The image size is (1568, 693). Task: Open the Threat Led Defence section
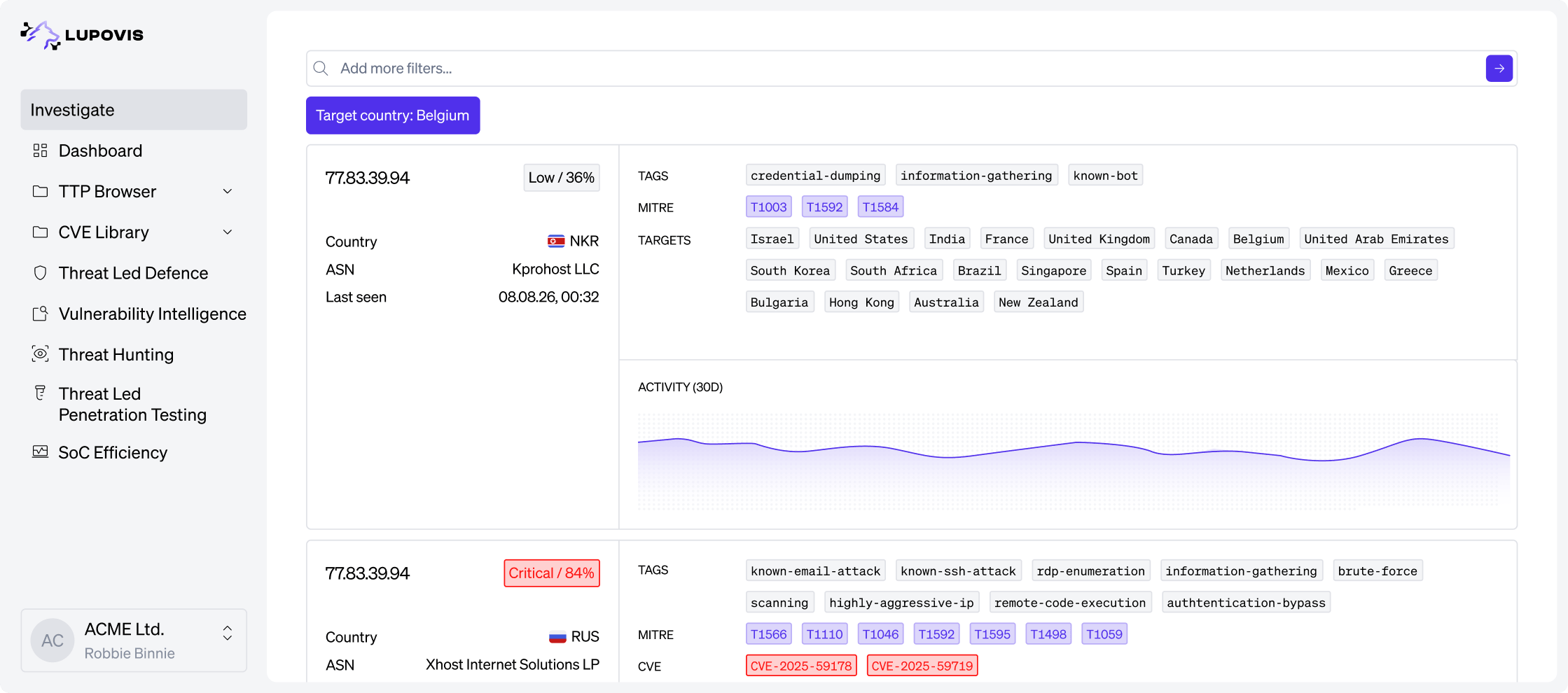[x=133, y=273]
